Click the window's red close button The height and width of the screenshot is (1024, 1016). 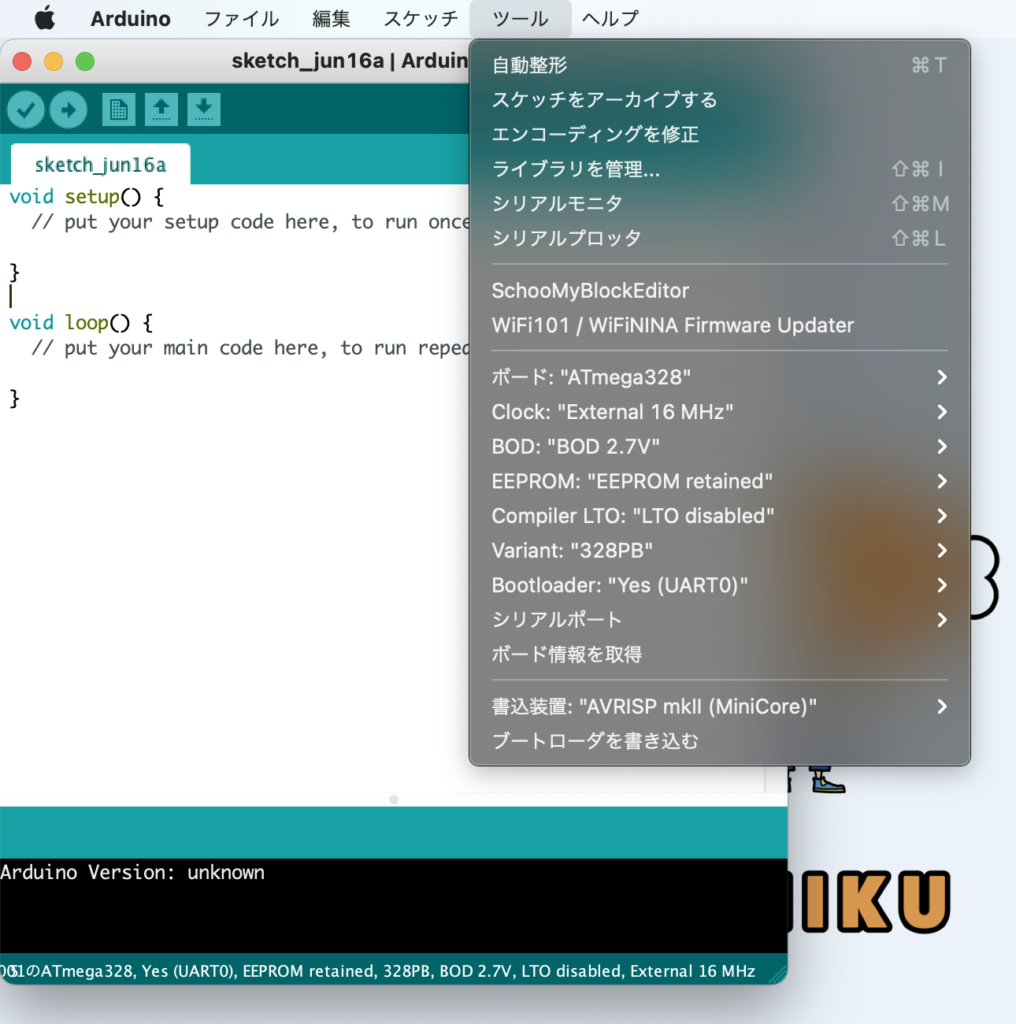pyautogui.click(x=22, y=61)
